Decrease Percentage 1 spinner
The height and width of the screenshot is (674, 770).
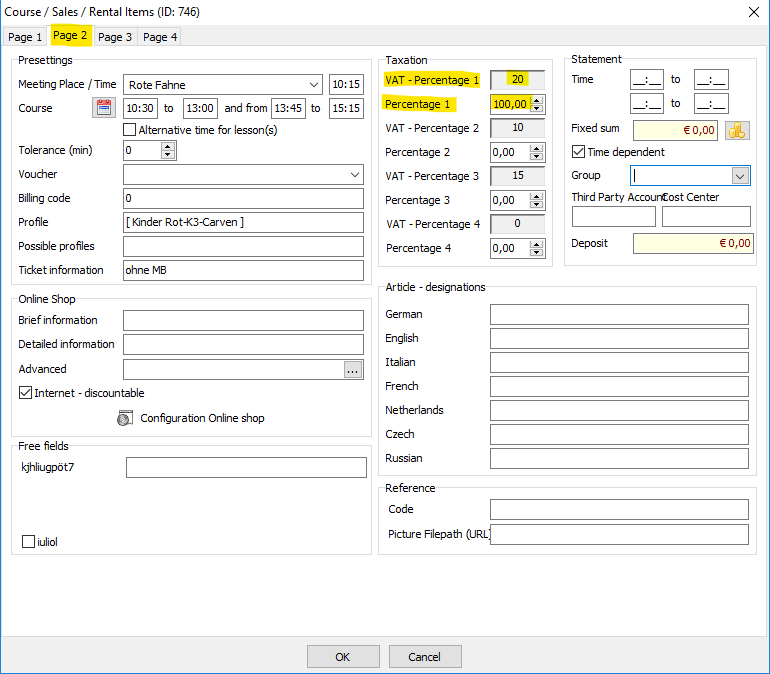537,108
